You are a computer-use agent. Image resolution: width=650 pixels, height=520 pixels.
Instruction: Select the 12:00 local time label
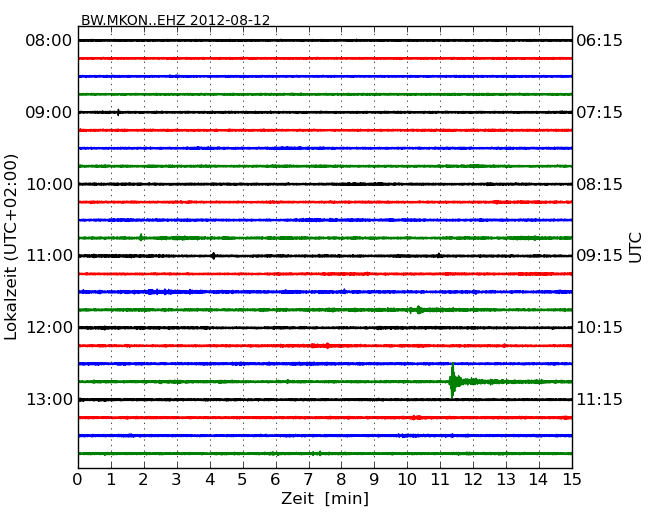(x=49, y=328)
